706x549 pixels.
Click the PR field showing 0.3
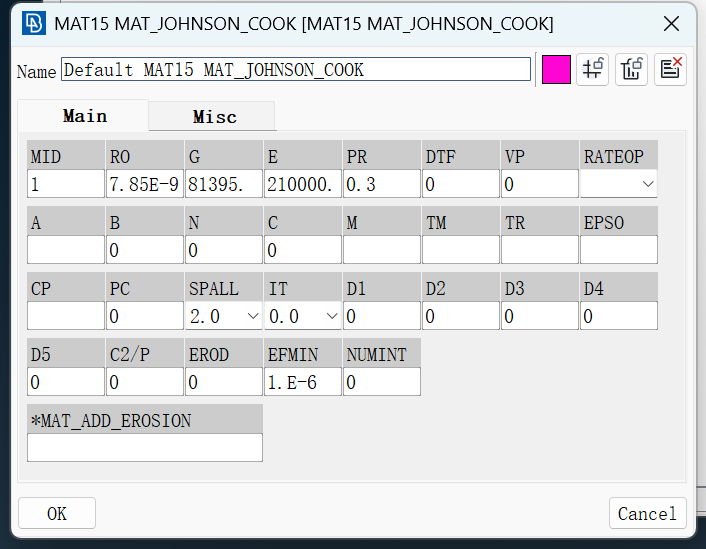pos(382,184)
